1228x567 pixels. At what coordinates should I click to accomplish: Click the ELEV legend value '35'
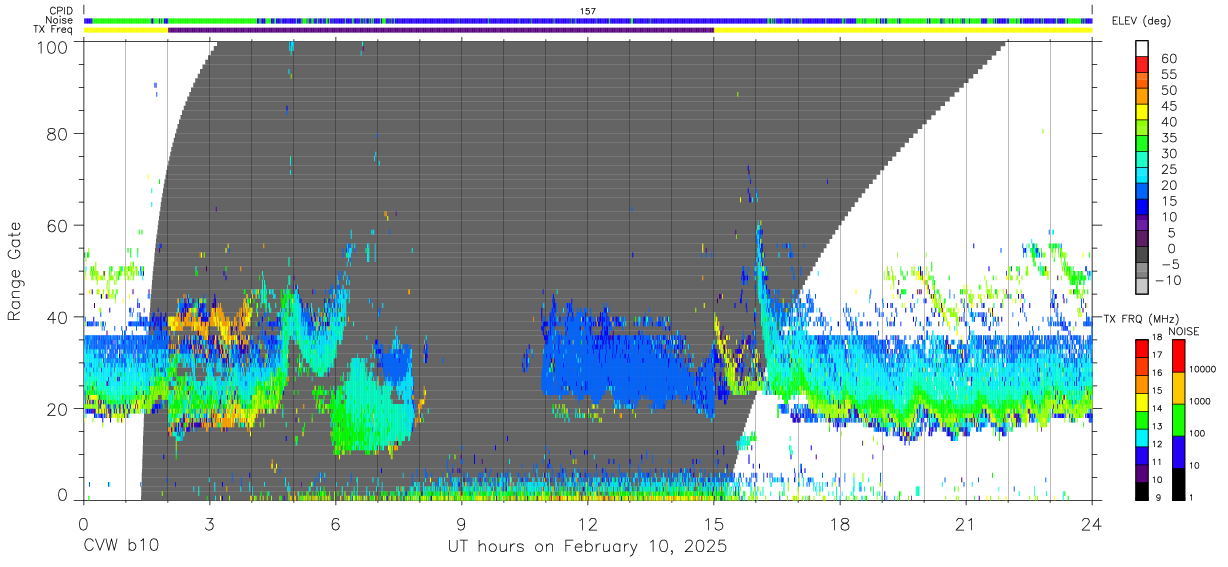point(1168,138)
